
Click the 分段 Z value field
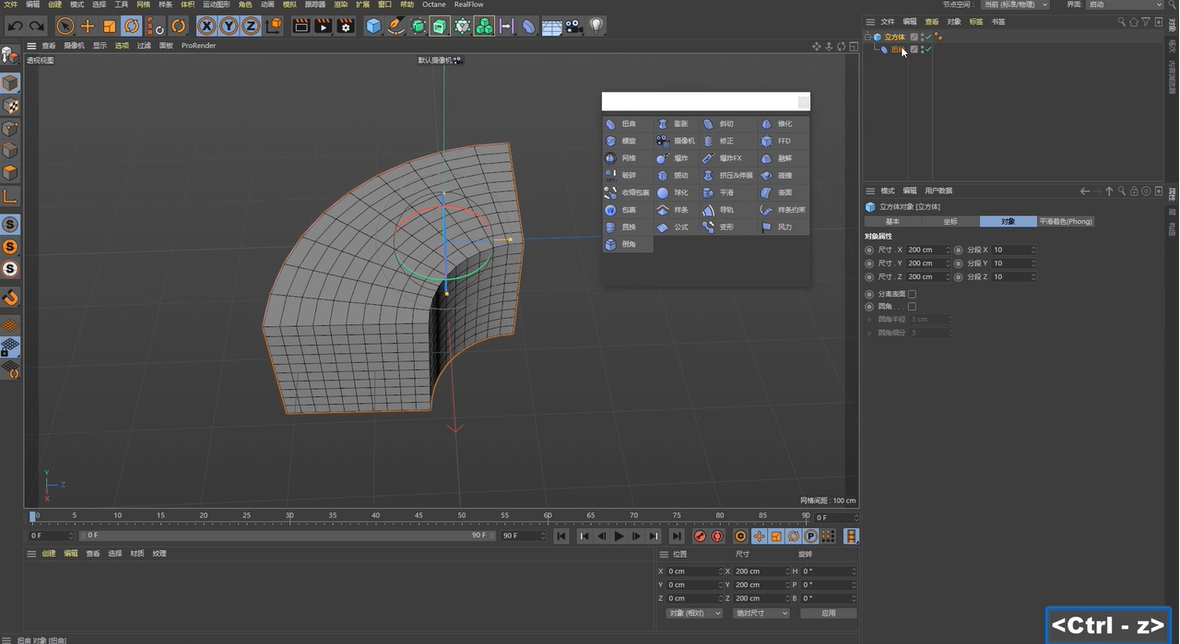(x=1011, y=277)
